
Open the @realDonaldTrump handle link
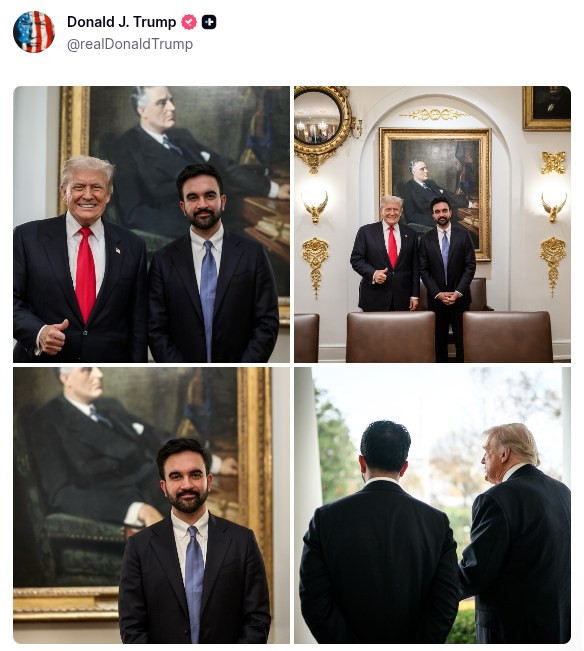(130, 44)
